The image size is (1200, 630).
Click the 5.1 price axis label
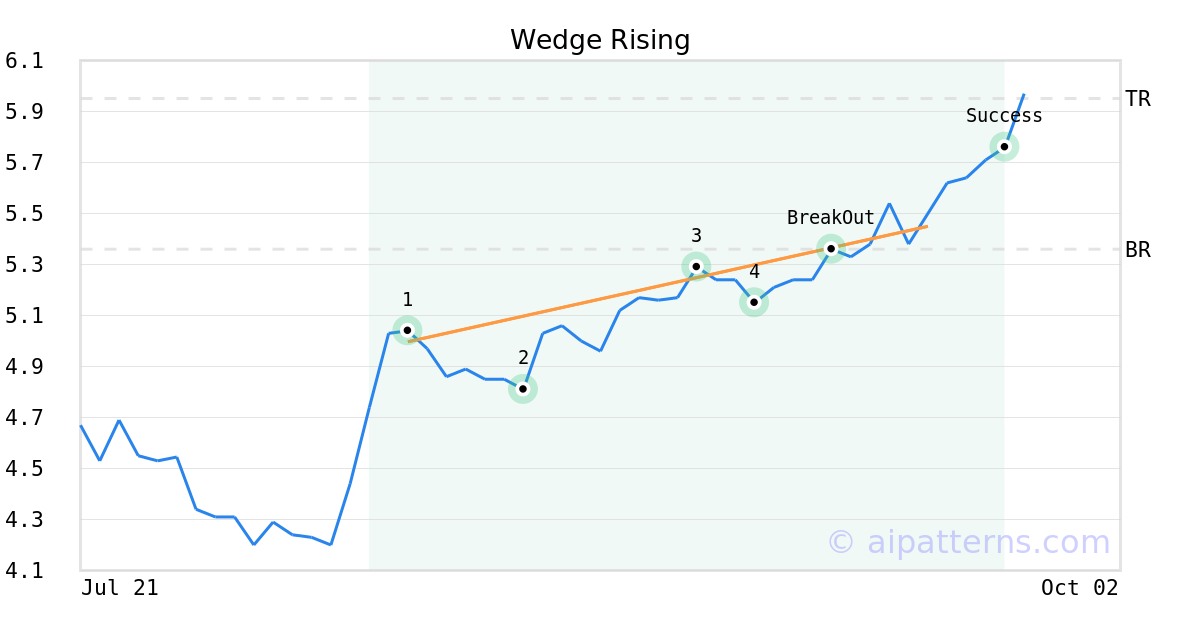pos(24,316)
